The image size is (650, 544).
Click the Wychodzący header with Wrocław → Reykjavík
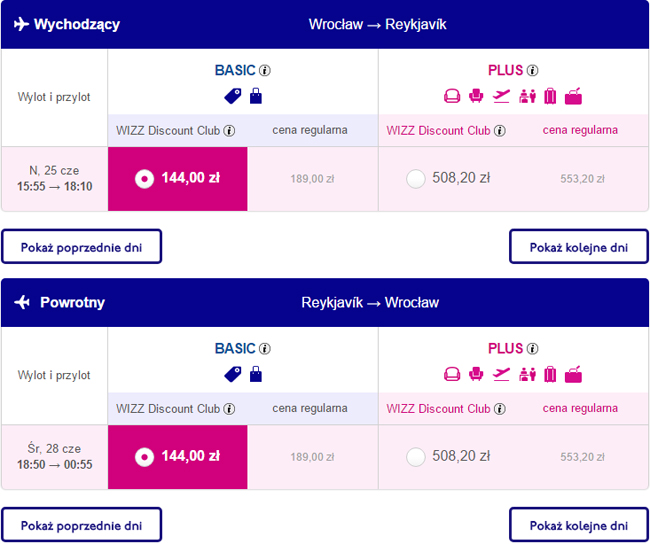tap(325, 24)
